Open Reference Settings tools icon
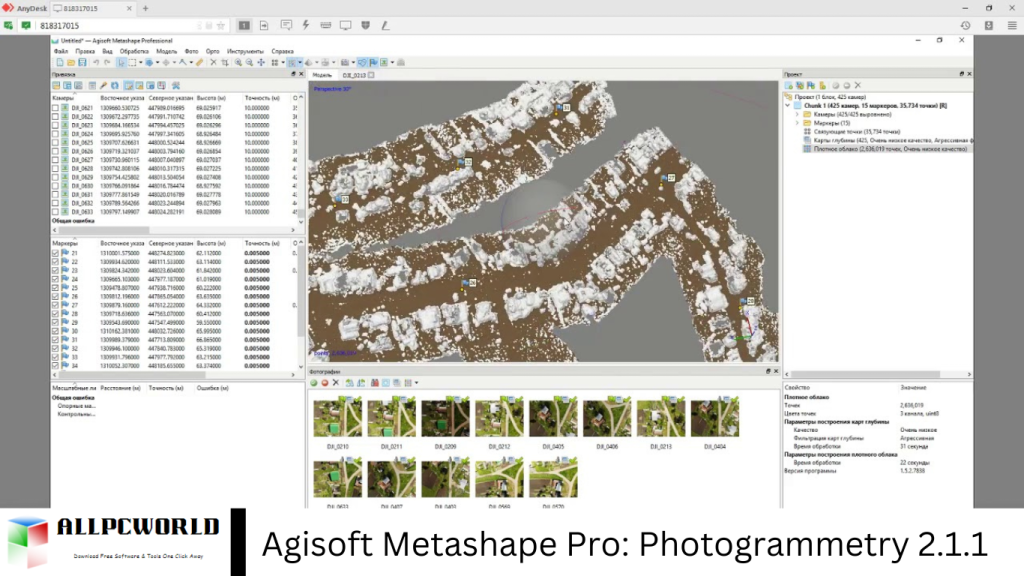 point(176,86)
